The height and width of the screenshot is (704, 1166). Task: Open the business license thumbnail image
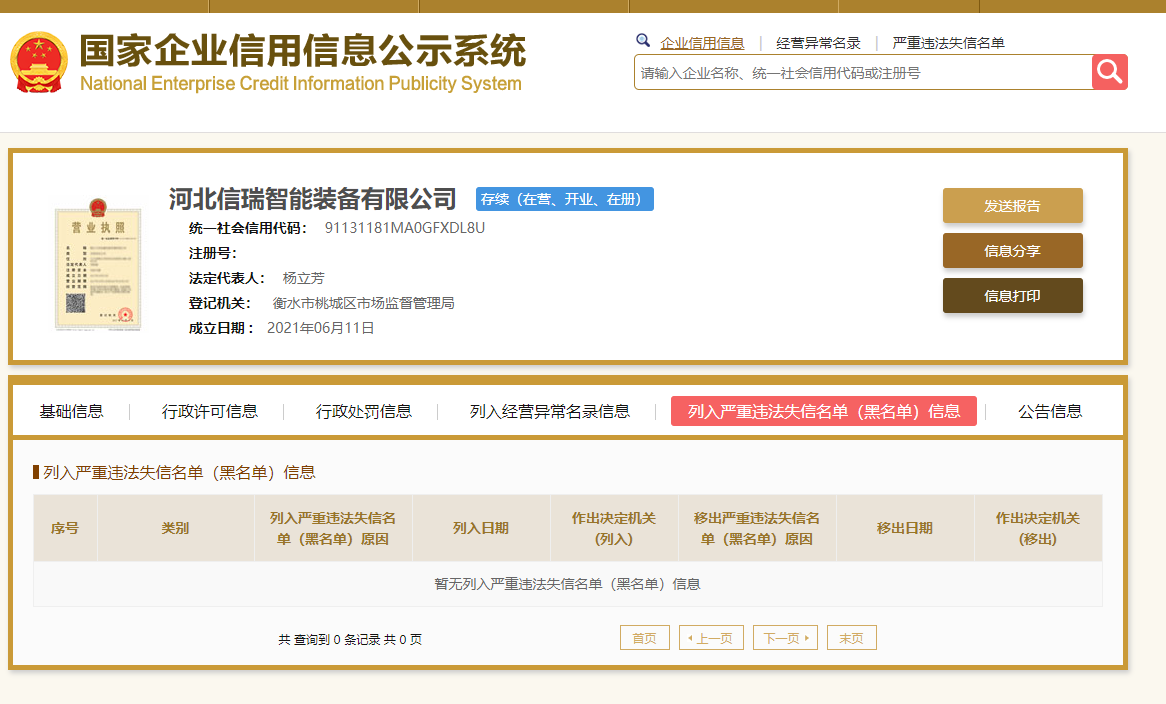coord(97,265)
